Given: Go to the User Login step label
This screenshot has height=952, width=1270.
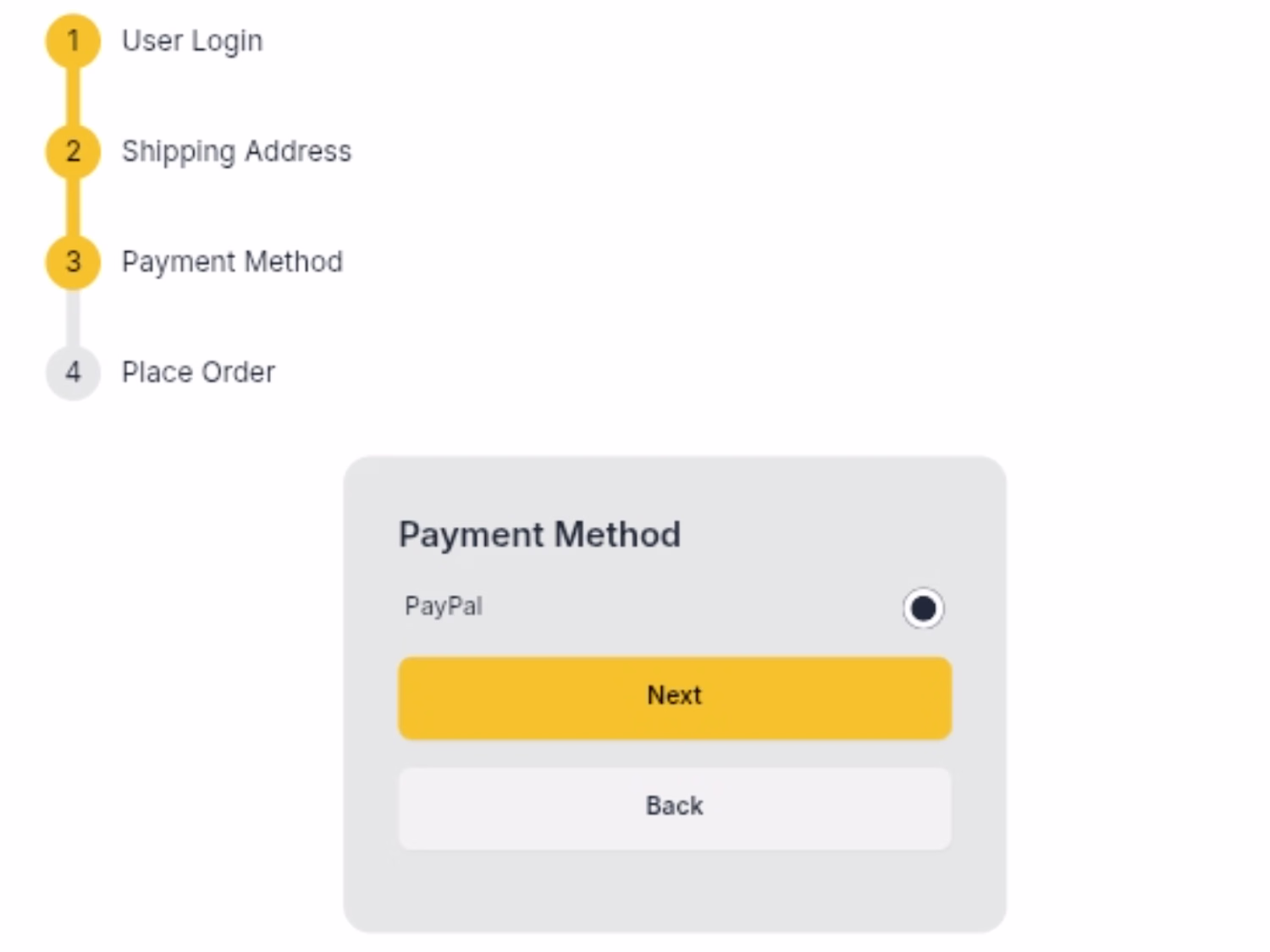Looking at the screenshot, I should (192, 41).
